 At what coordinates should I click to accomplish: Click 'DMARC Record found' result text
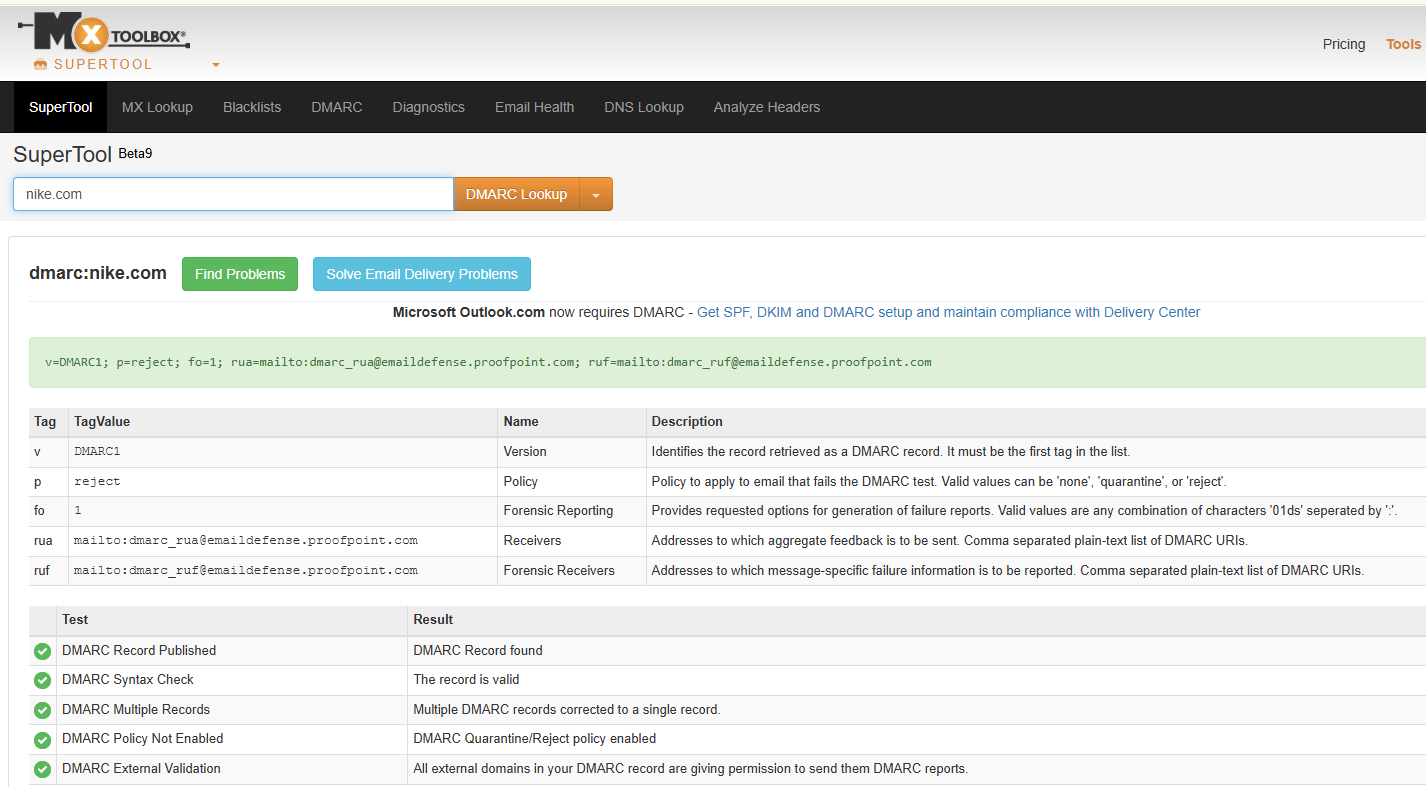click(x=478, y=650)
